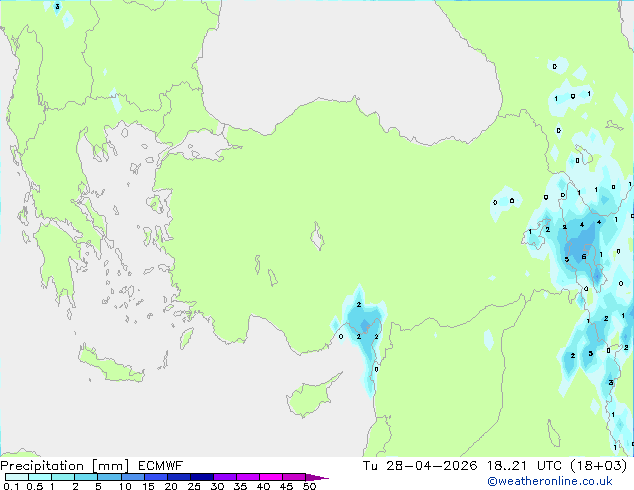Click the 1–2 mm legend color swatch
Screen dimensions: 634x490
63,477
